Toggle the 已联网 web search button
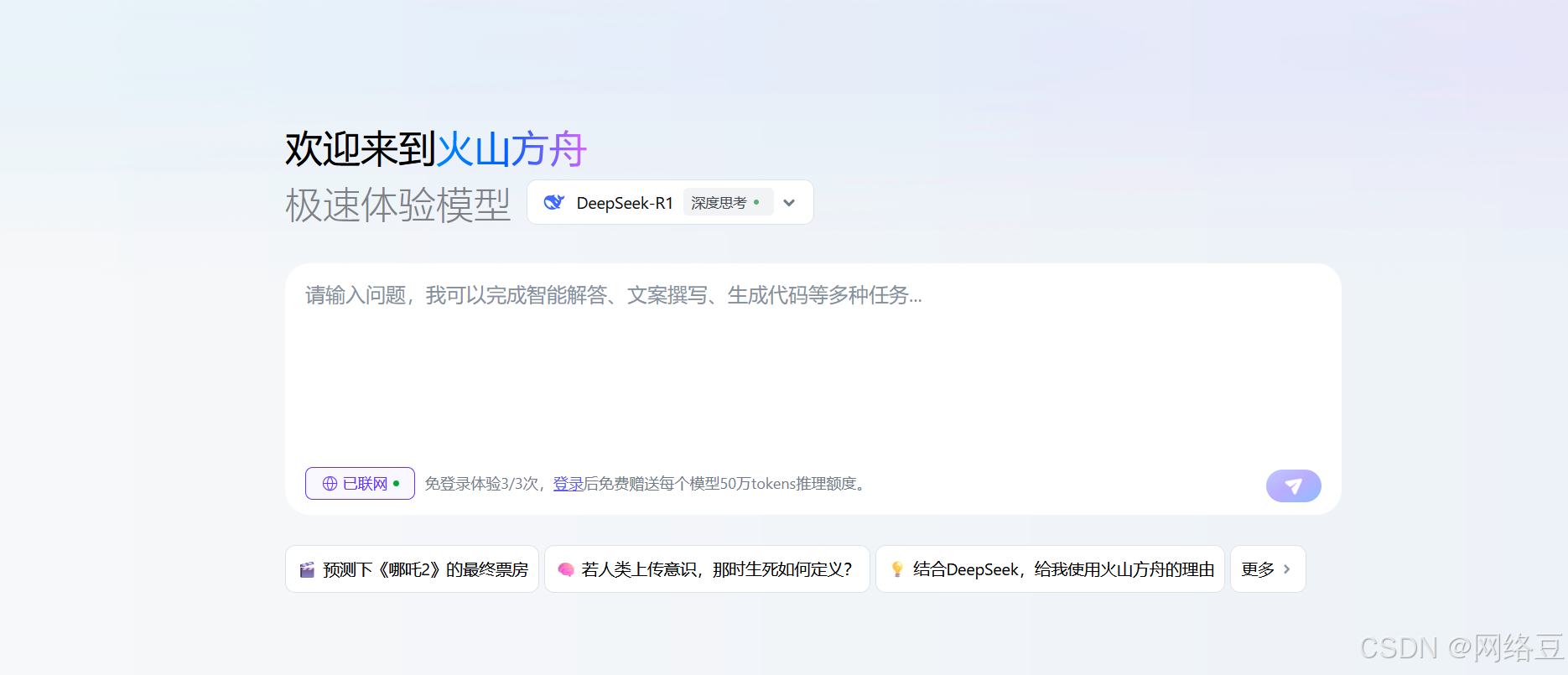 pyautogui.click(x=360, y=483)
